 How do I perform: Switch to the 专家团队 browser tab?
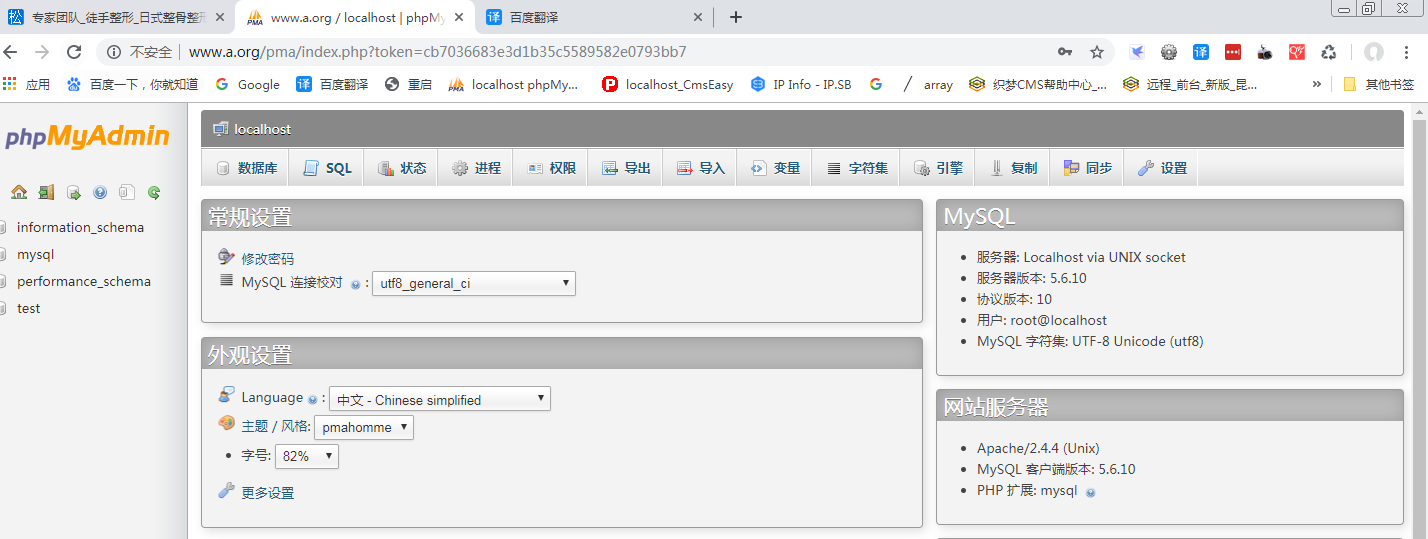(116, 17)
